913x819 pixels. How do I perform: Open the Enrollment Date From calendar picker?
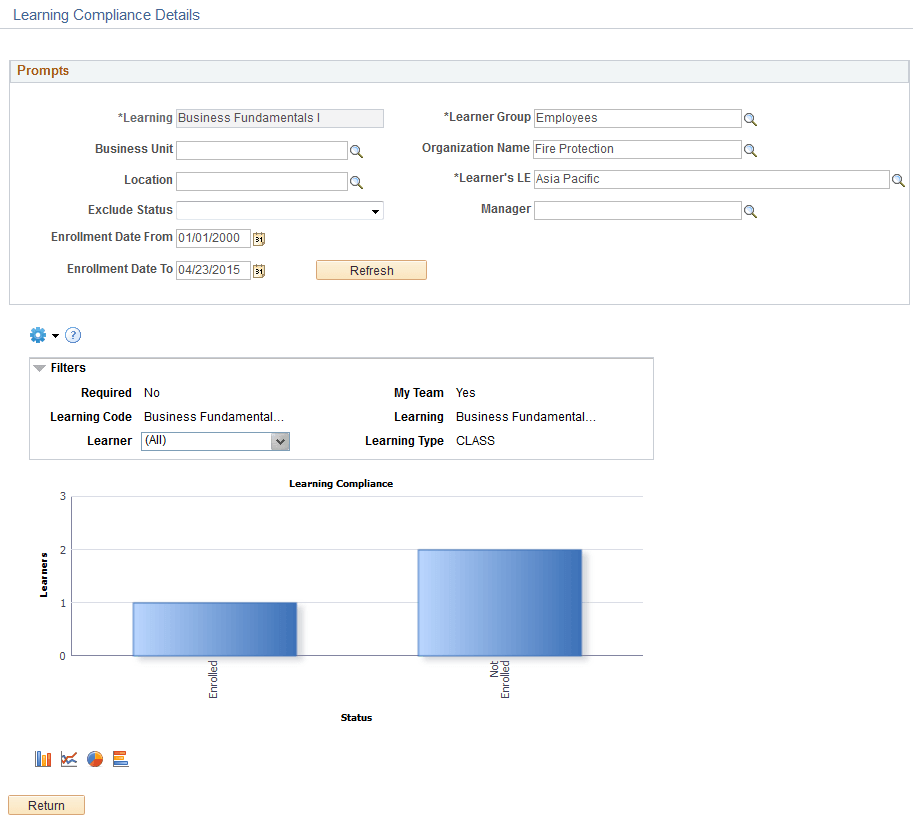(x=259, y=238)
